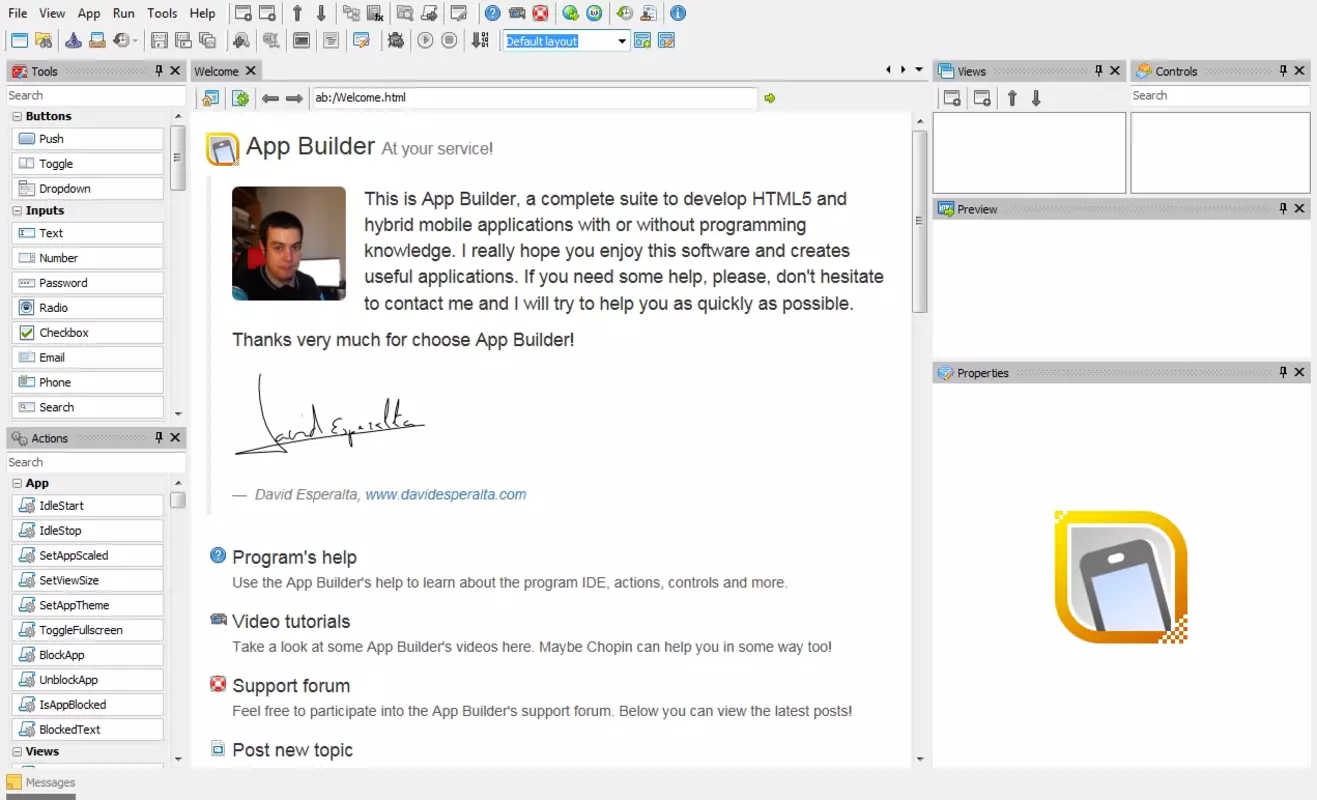The height and width of the screenshot is (800, 1317).
Task: Open the File menu
Action: 18,14
